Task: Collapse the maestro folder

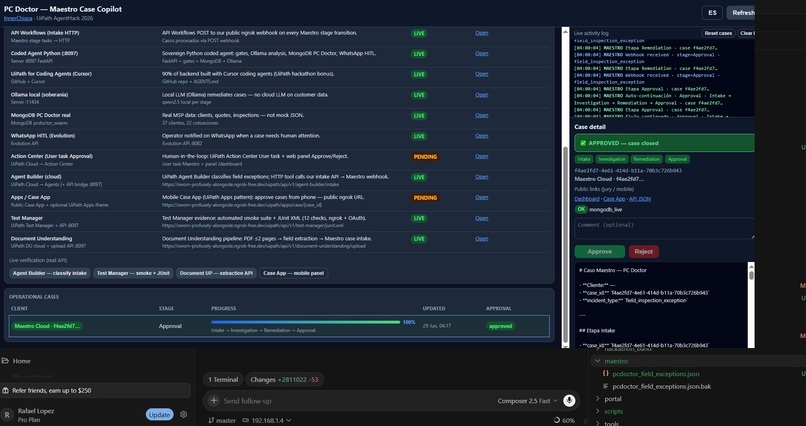Action: [597, 361]
